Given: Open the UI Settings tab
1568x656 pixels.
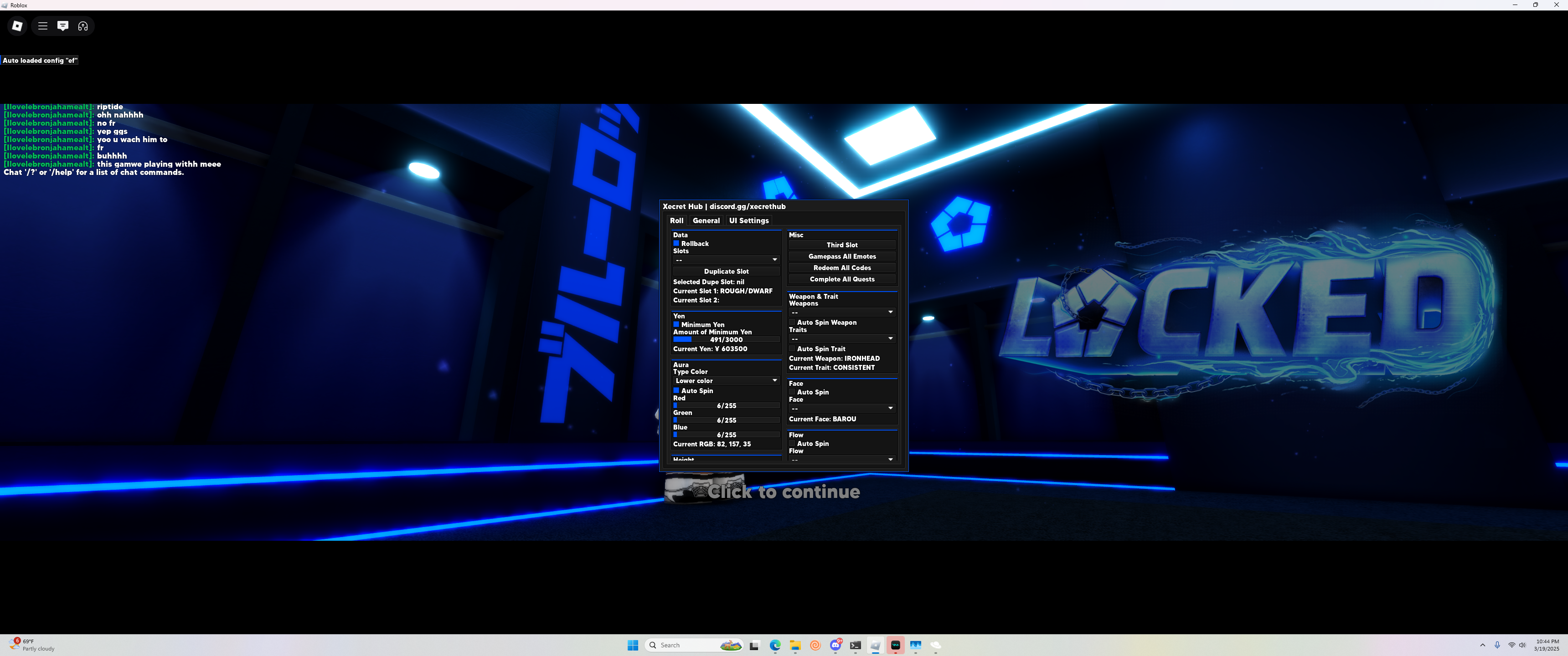Looking at the screenshot, I should pos(749,220).
